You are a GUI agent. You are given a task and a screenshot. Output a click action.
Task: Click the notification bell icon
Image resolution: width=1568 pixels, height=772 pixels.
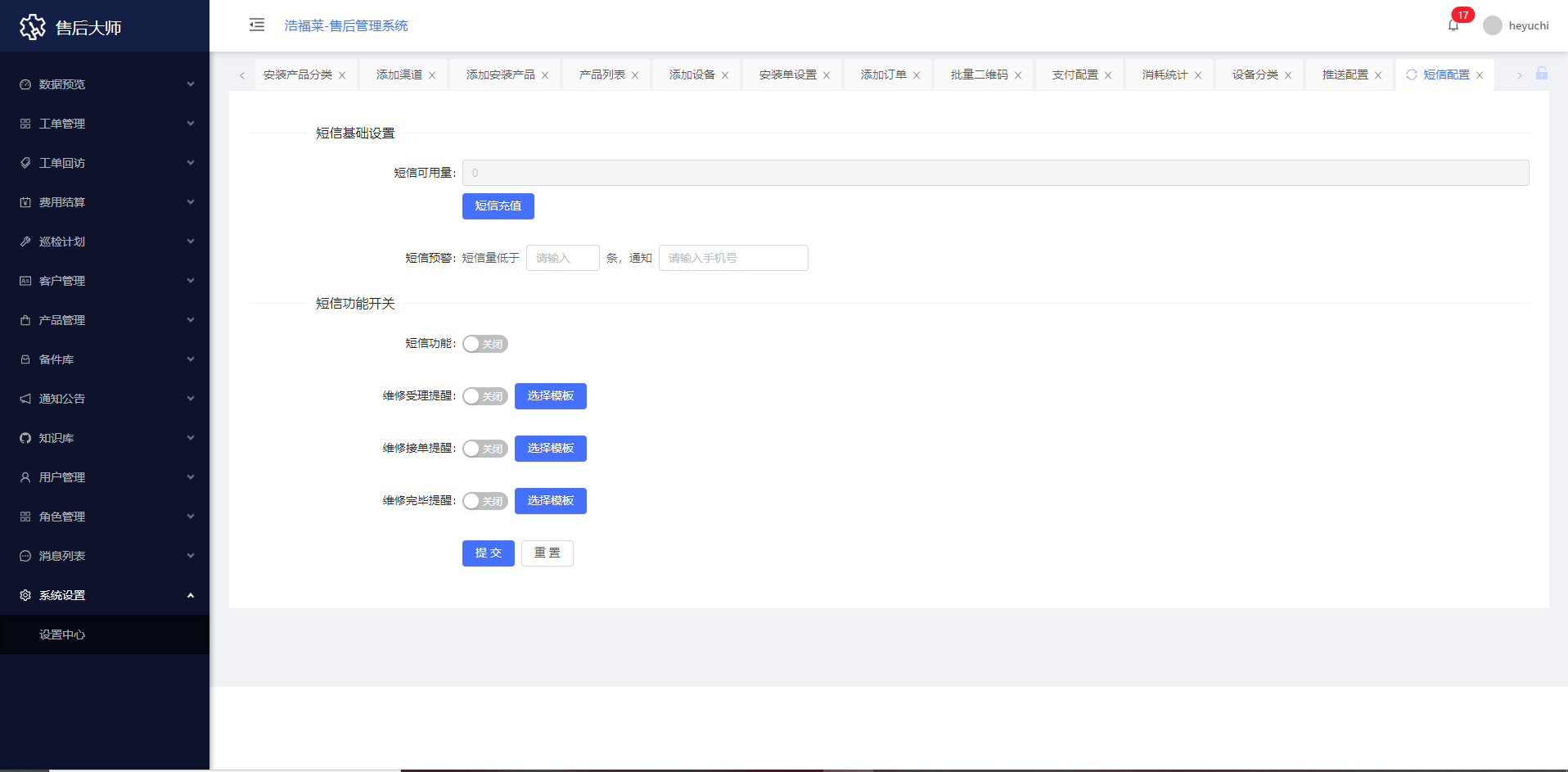(1453, 25)
